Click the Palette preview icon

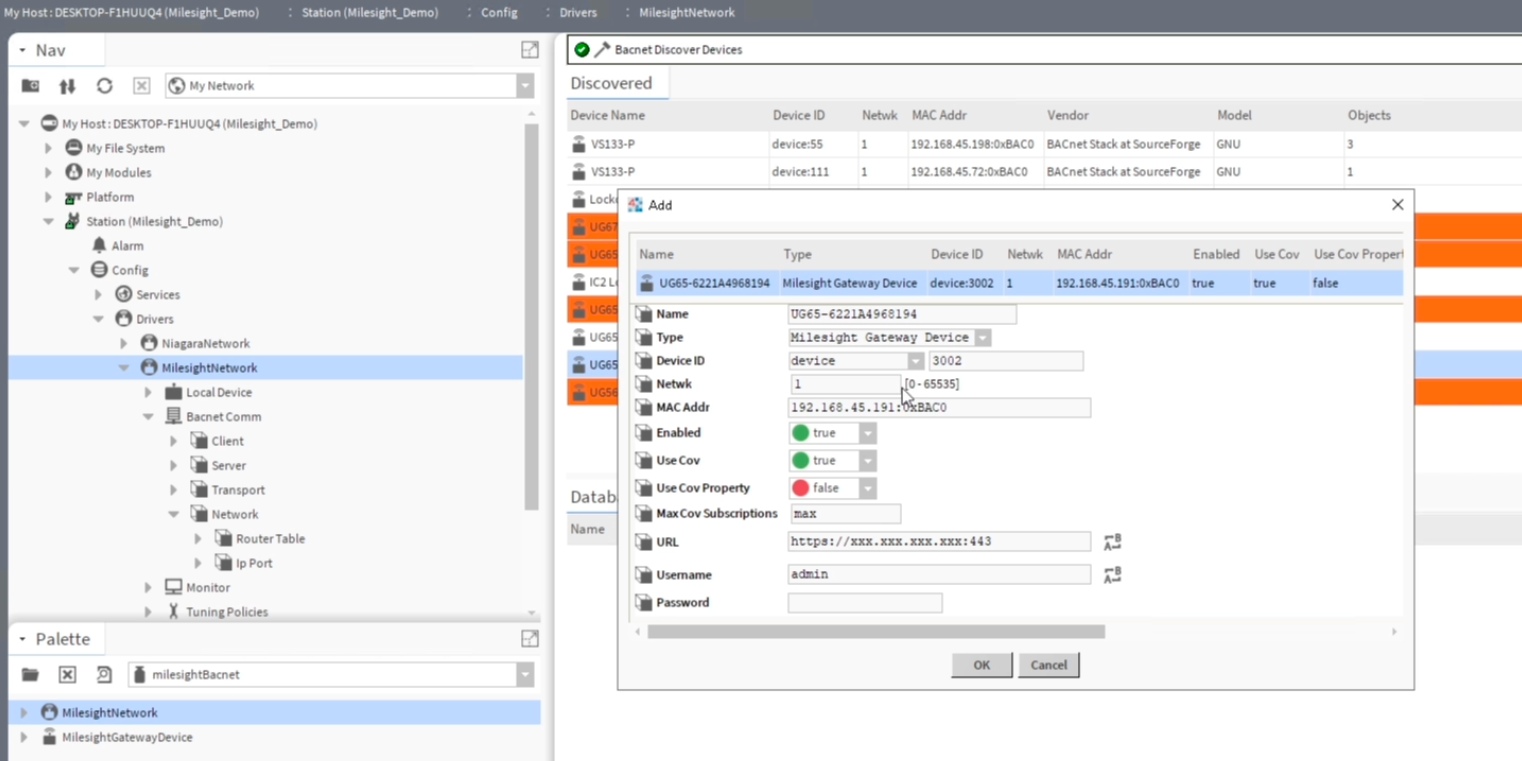pos(104,674)
